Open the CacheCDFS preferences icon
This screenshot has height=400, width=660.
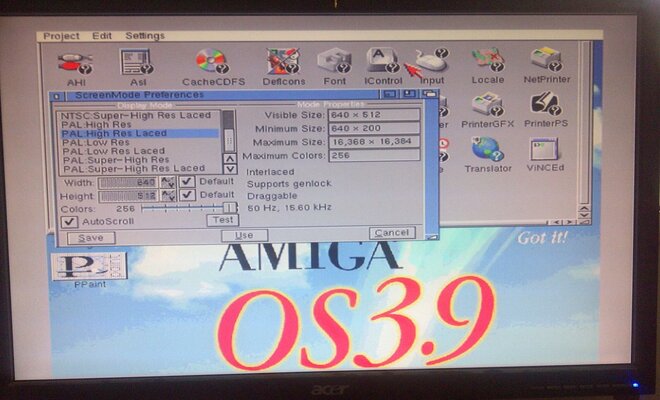tap(213, 61)
